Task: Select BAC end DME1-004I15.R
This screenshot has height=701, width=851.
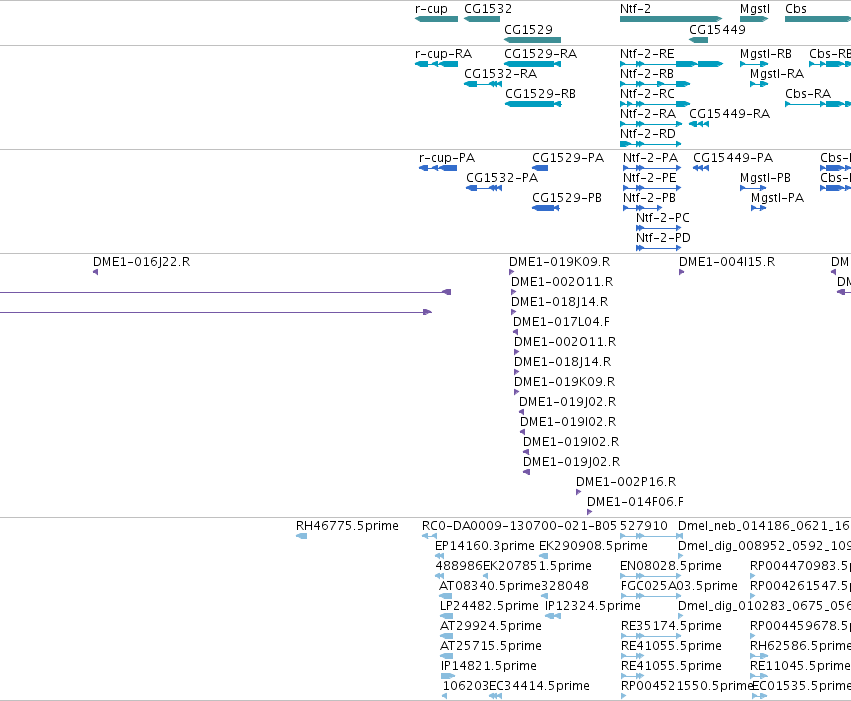Action: coord(727,262)
